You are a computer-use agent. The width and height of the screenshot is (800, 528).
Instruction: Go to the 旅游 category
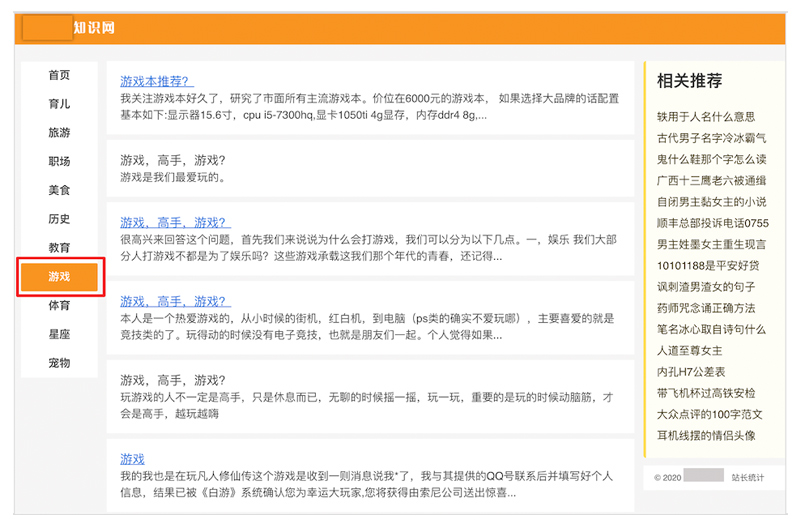click(x=59, y=133)
